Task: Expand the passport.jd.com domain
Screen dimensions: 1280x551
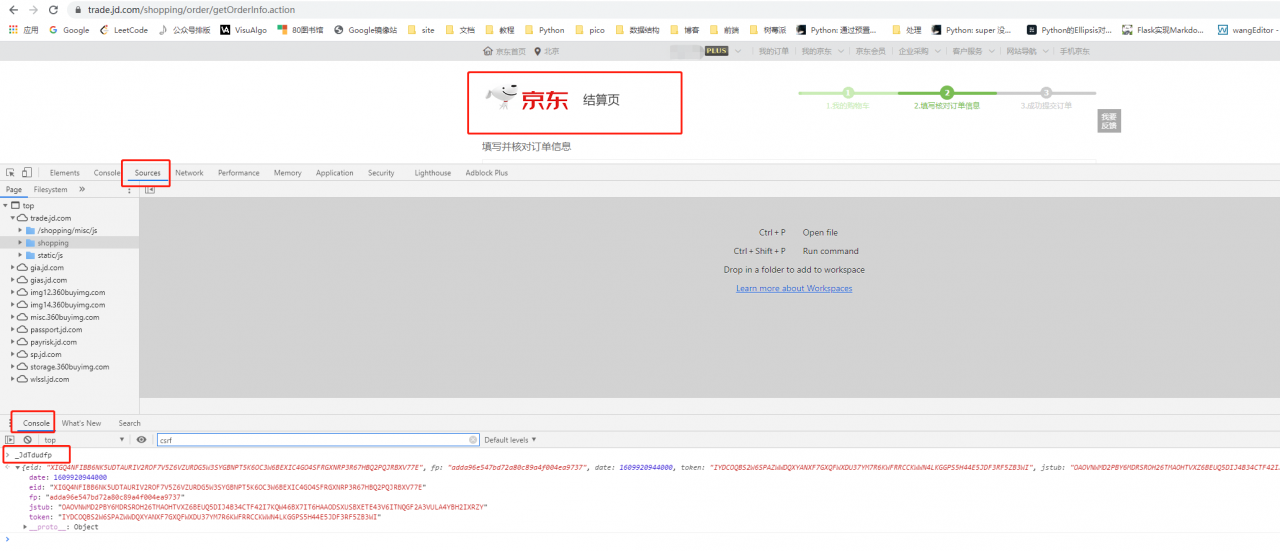Action: [13, 329]
